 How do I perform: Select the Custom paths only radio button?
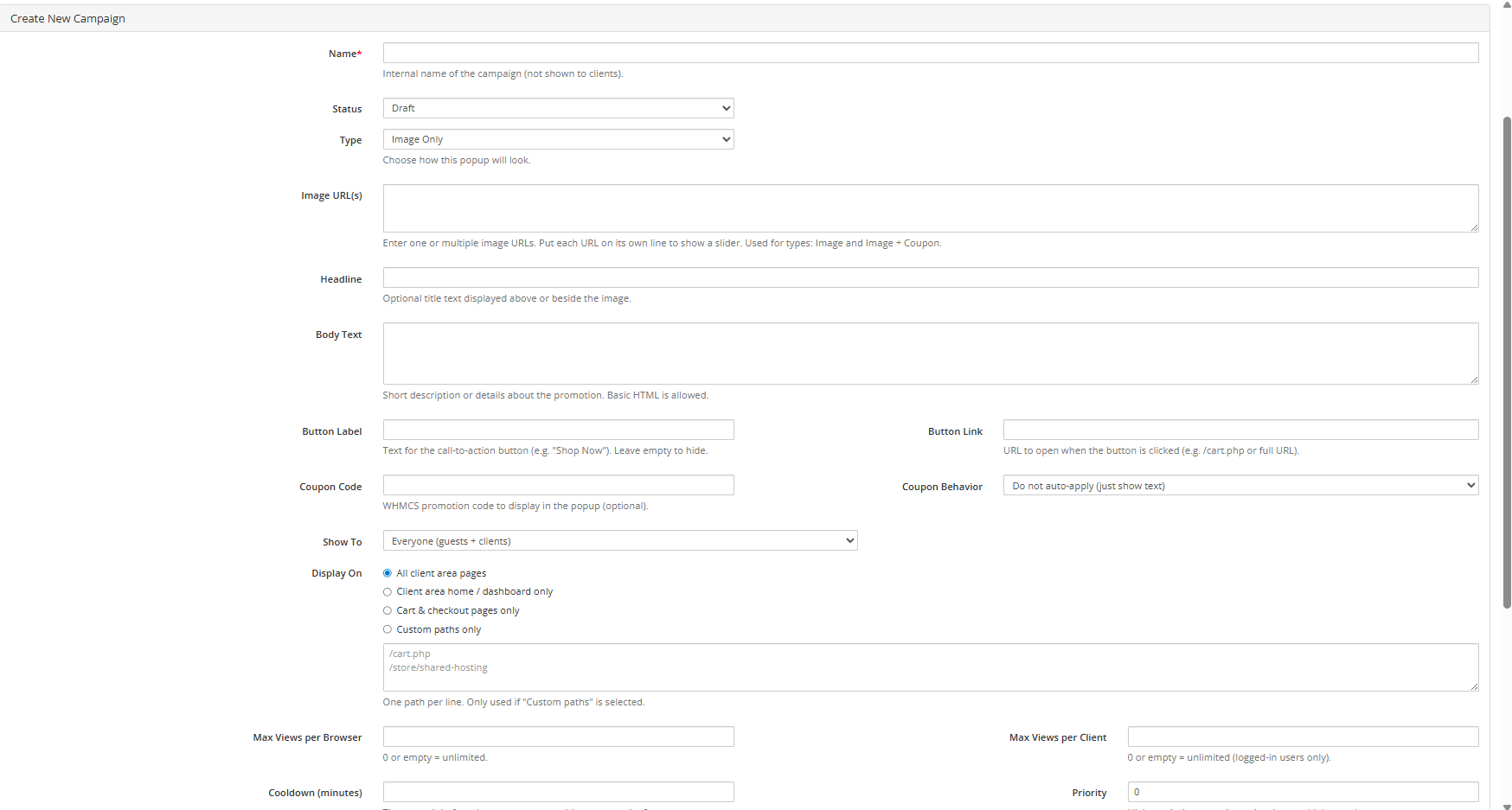coord(388,630)
